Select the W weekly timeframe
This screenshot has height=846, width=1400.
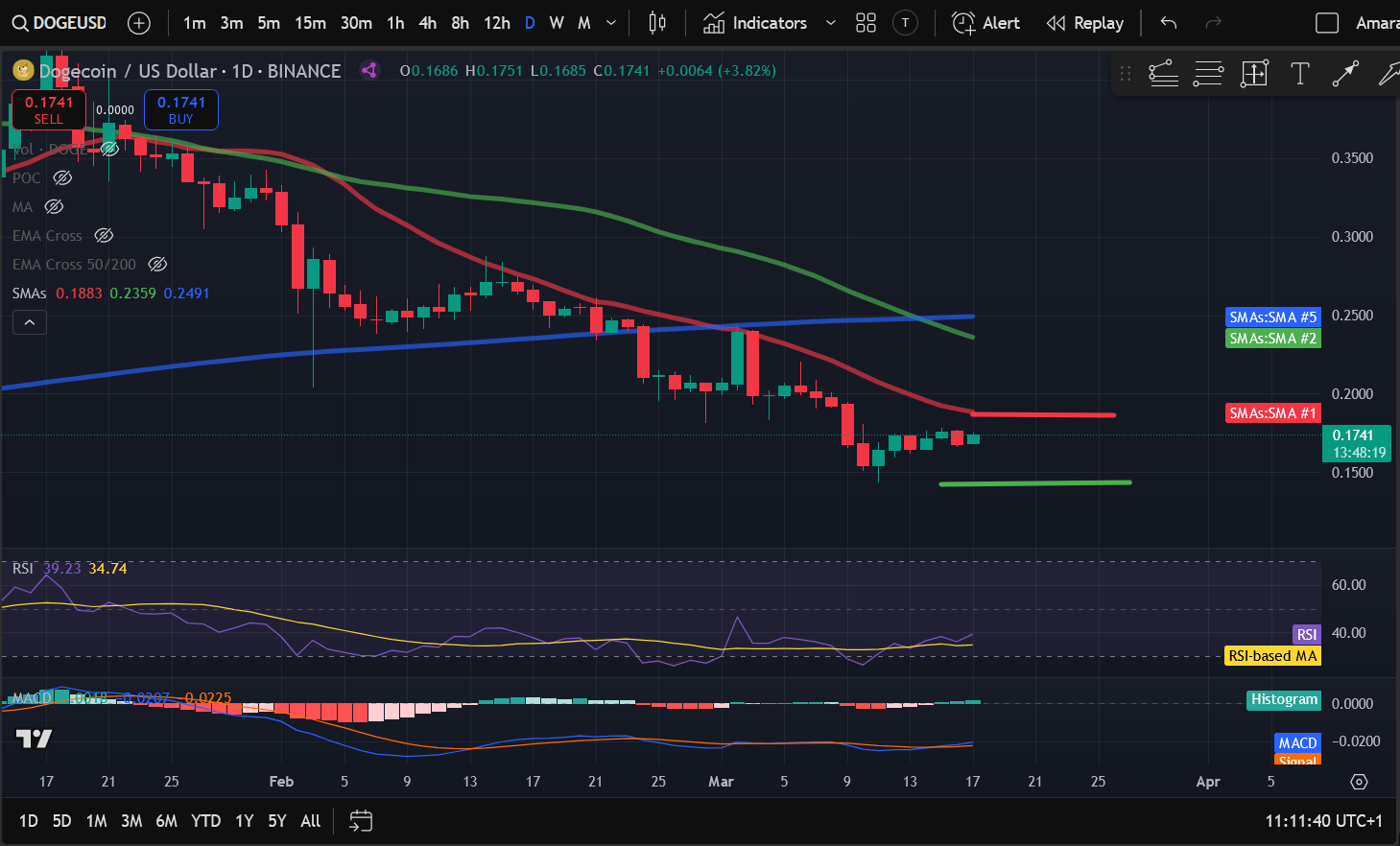[557, 23]
